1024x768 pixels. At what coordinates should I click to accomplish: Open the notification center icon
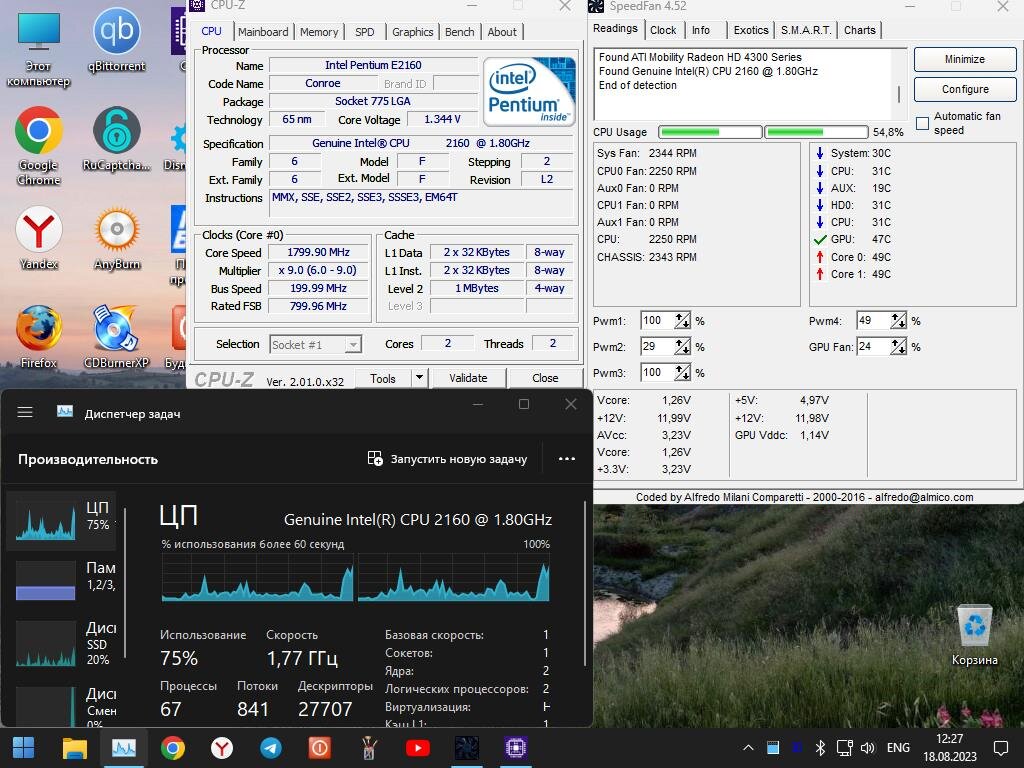pos(1000,748)
